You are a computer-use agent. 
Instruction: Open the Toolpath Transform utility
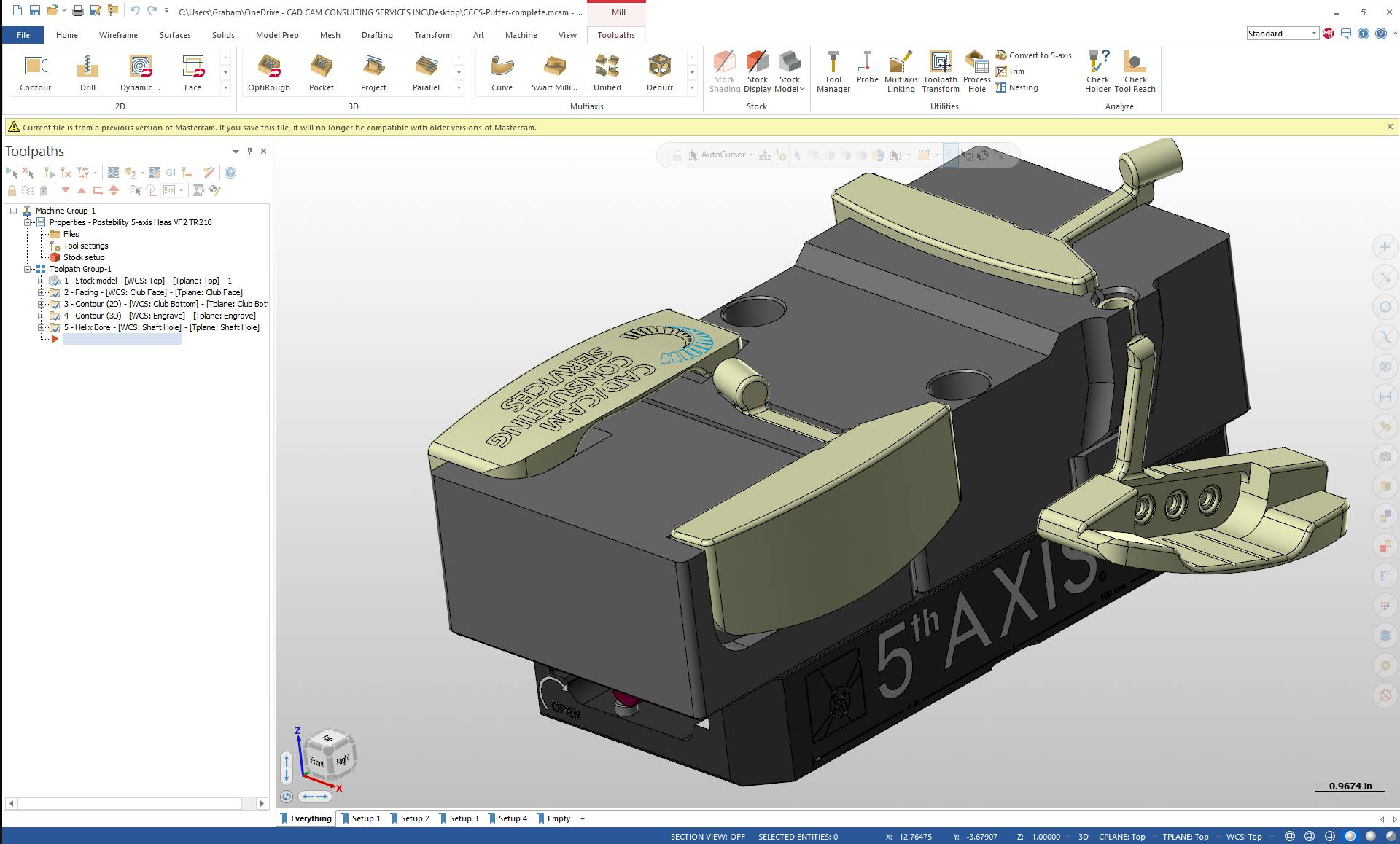point(940,71)
